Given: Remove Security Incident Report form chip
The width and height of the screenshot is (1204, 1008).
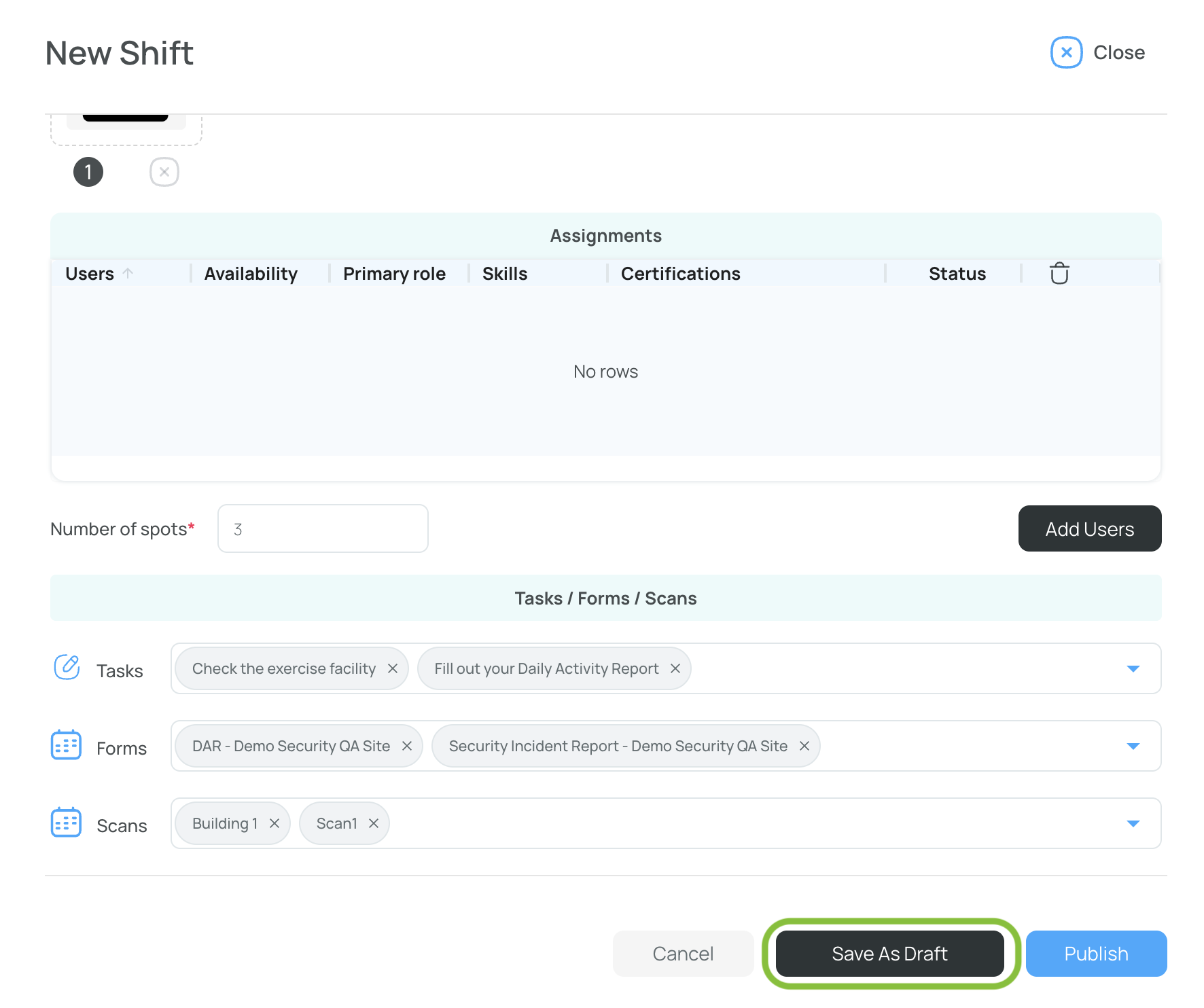Looking at the screenshot, I should tap(804, 746).
